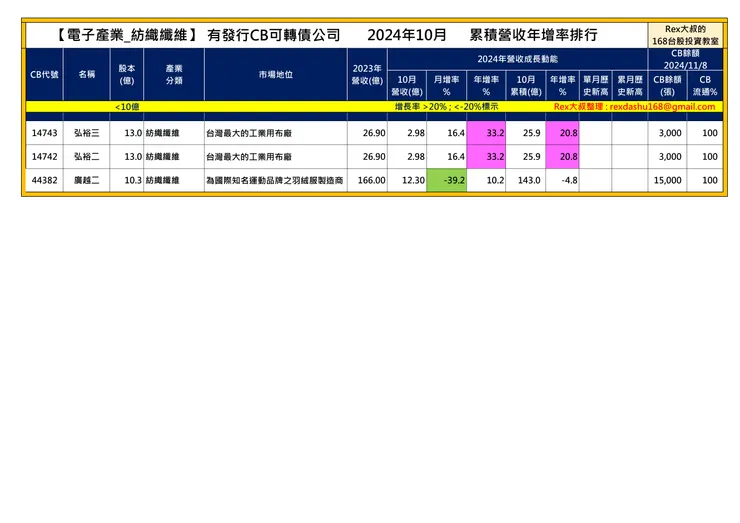740x523 pixels.
Task: Click the CB流通% column header
Action: click(x=705, y=85)
